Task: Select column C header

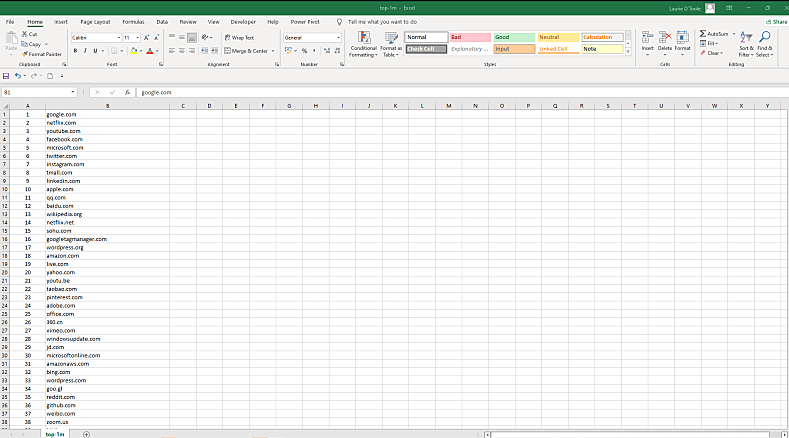Action: (x=183, y=106)
